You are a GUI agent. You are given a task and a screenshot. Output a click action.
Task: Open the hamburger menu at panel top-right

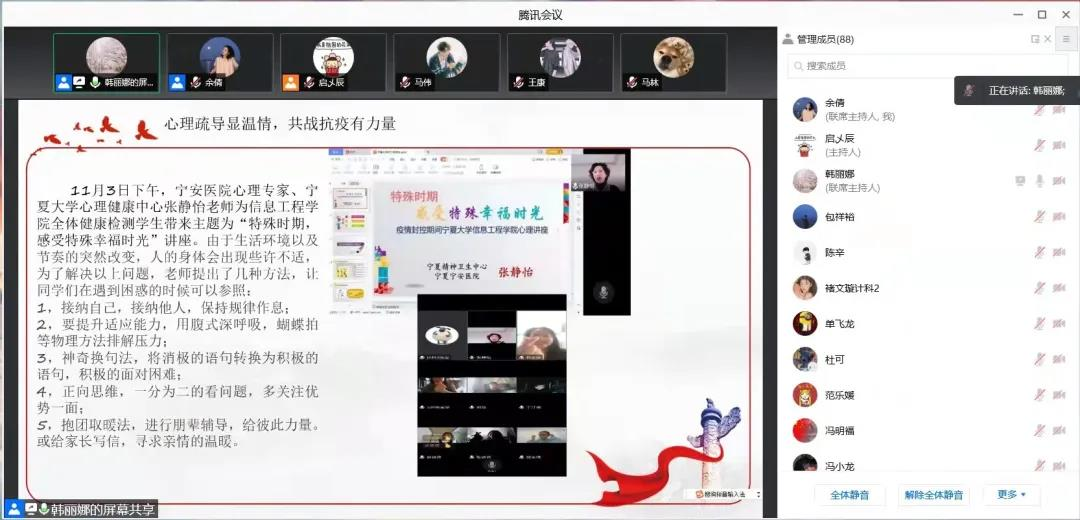click(1066, 39)
